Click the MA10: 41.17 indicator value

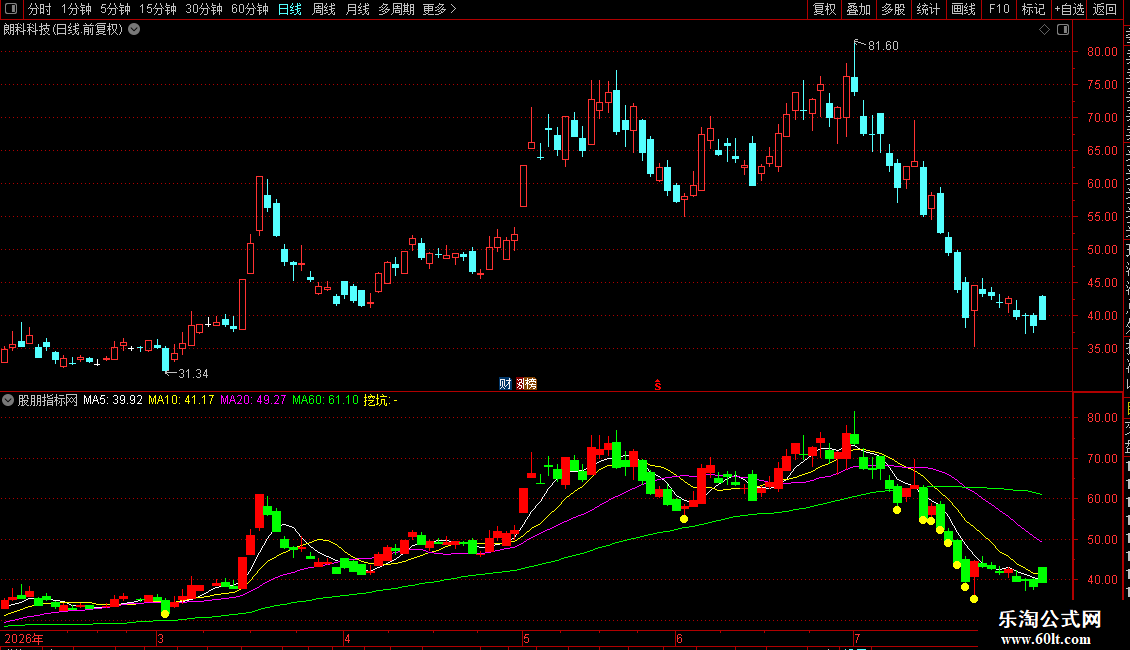click(181, 400)
